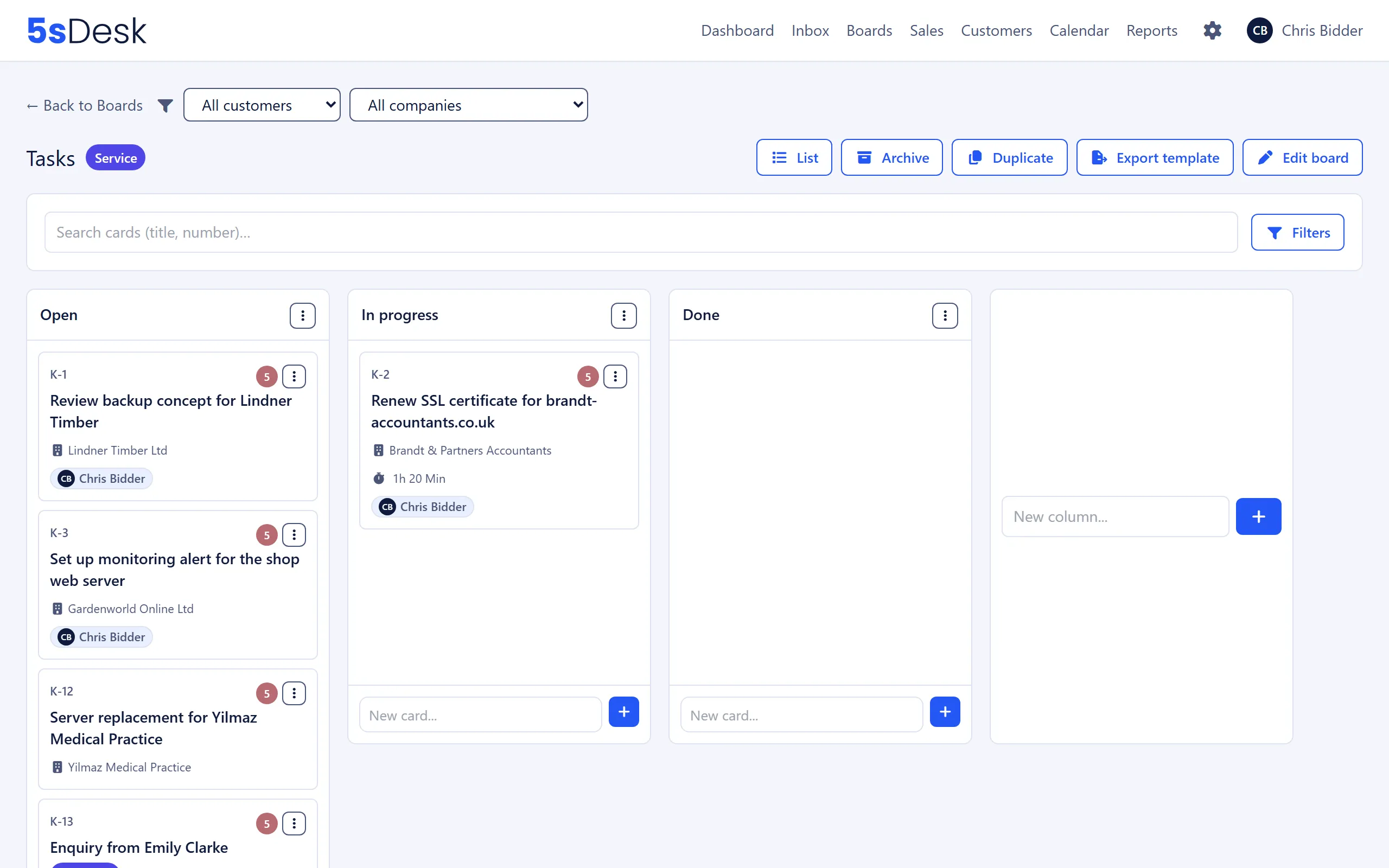1389x868 pixels.
Task: Open card Review backup concept for Lindner Timber
Action: pyautogui.click(x=171, y=412)
